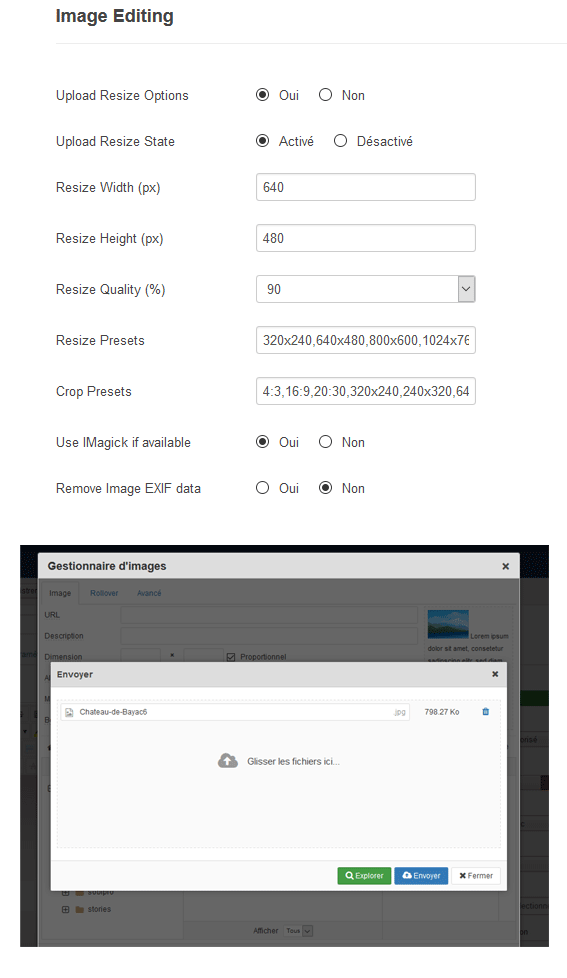The image size is (567, 978).
Task: Switch to the Avancé tab
Action: click(x=149, y=593)
